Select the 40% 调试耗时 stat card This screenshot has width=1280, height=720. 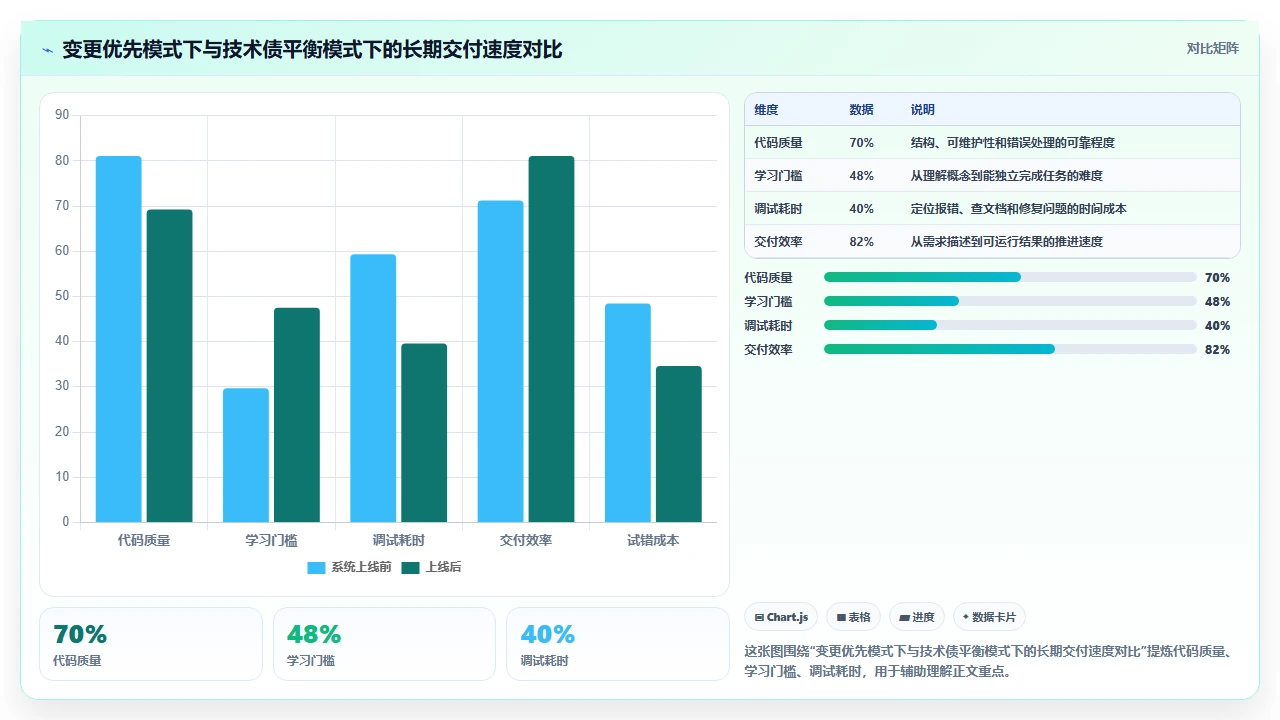click(x=618, y=644)
